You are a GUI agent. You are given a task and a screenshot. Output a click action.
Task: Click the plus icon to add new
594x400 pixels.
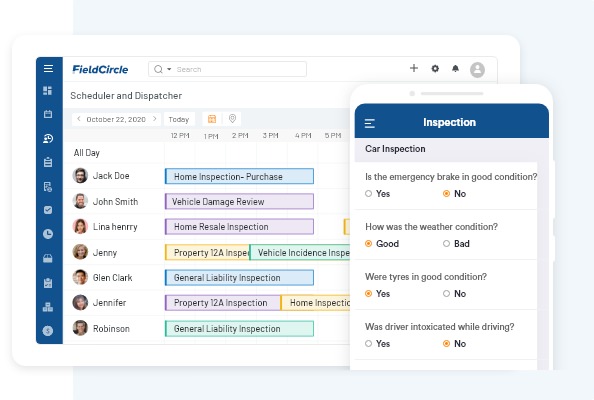point(414,68)
